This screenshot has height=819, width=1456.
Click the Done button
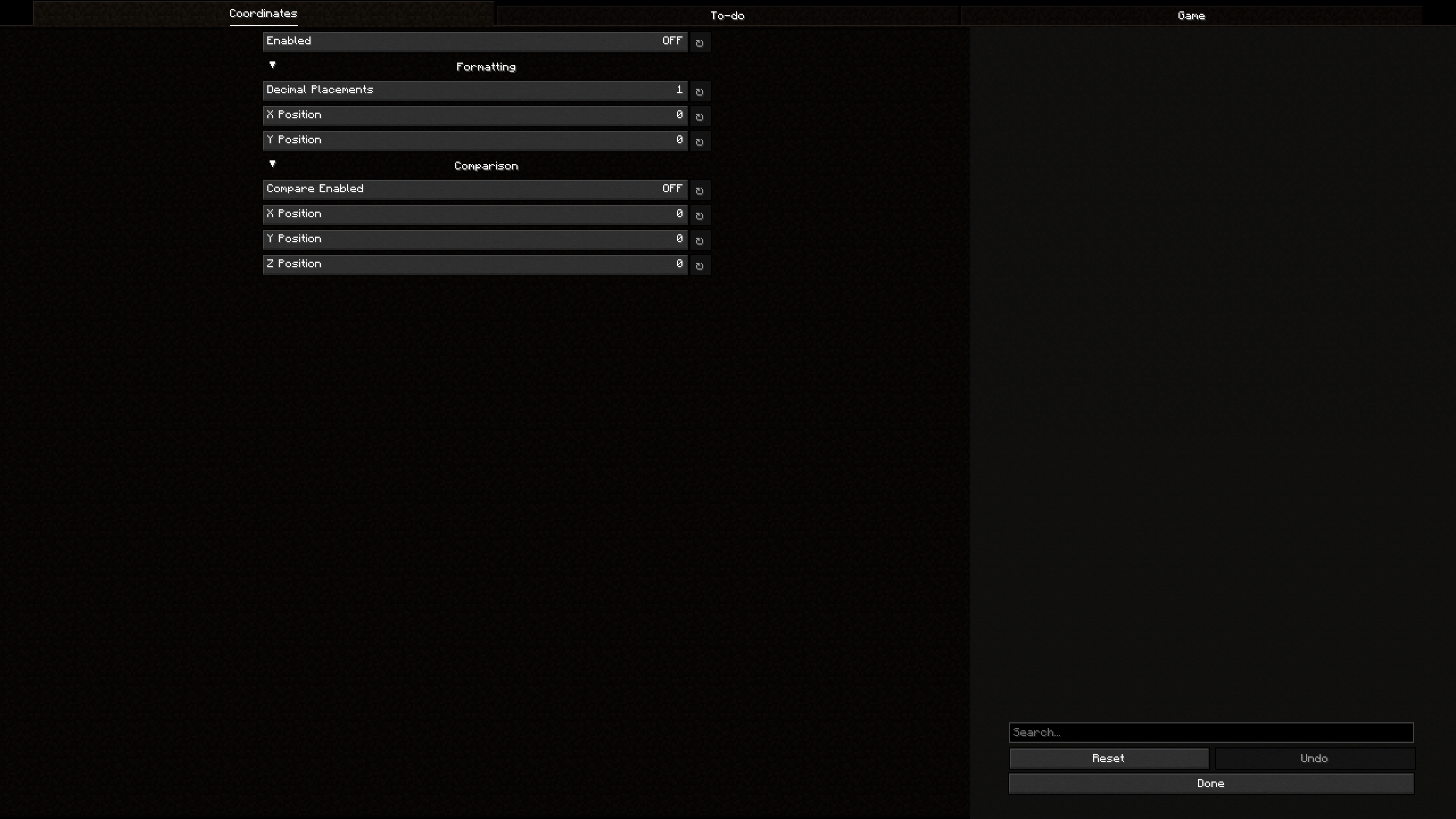point(1211,783)
